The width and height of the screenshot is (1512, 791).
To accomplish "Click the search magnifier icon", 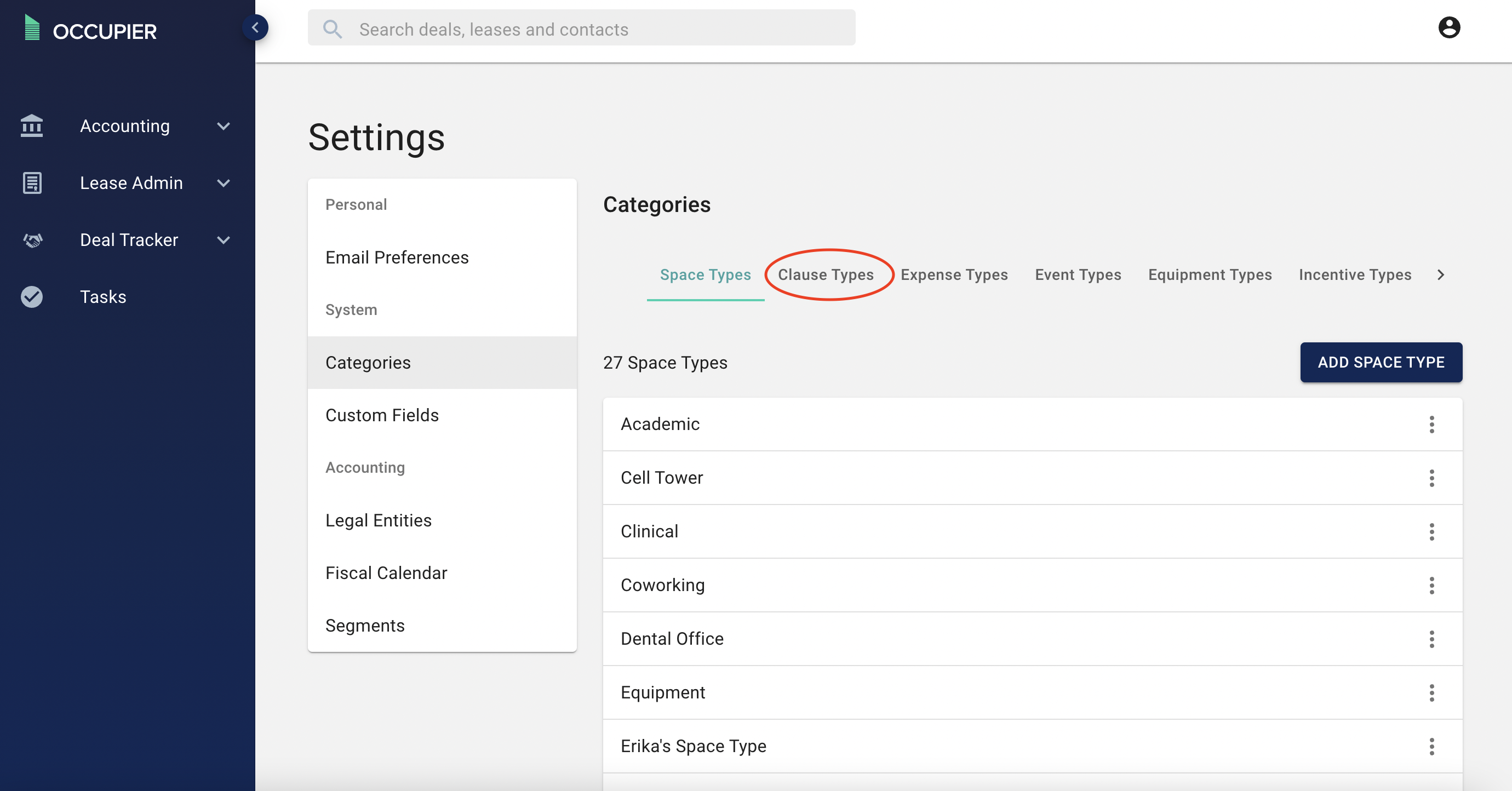I will [x=333, y=28].
